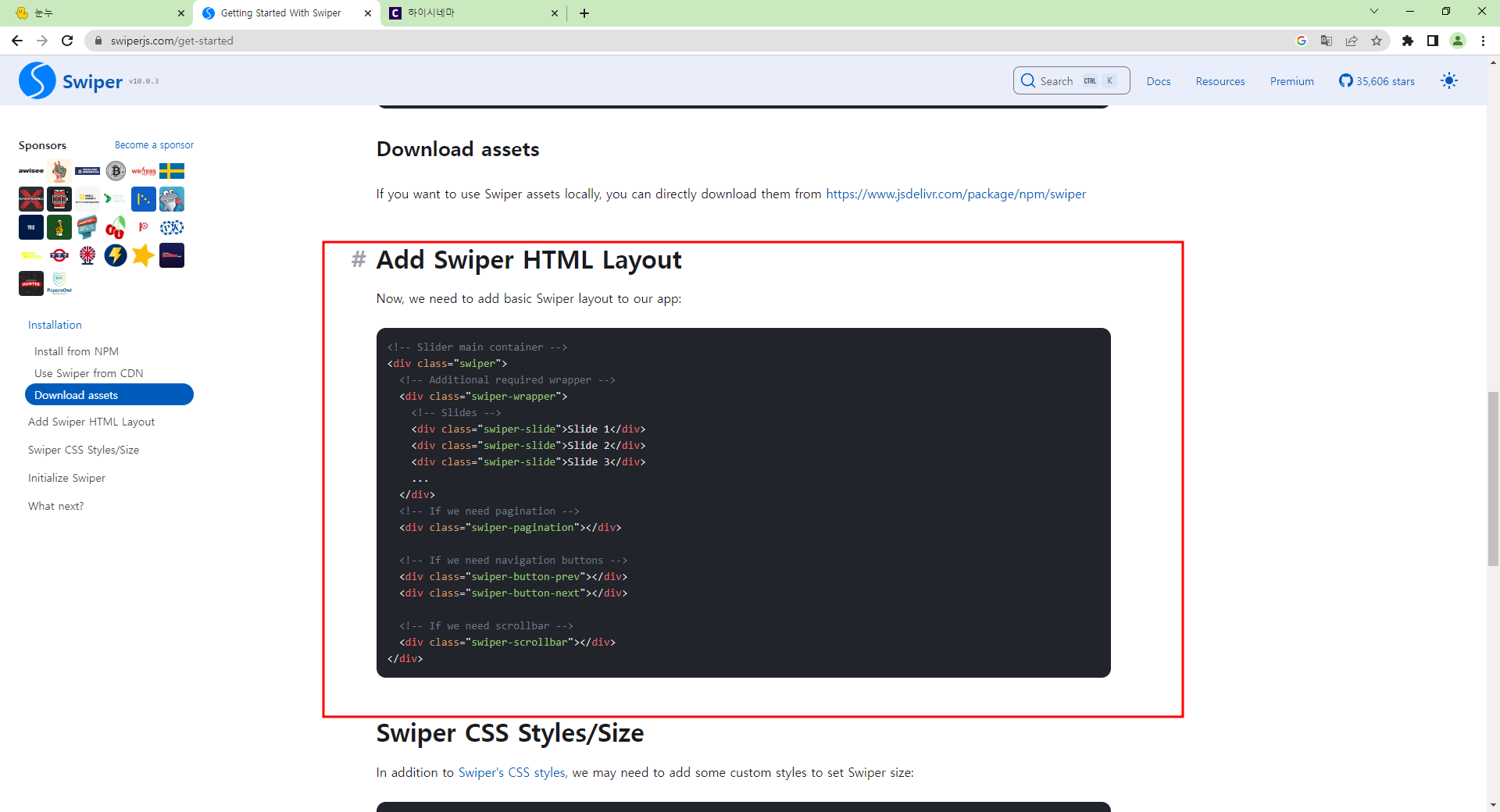Click the Become a sponsor link
This screenshot has width=1500, height=812.
(154, 145)
